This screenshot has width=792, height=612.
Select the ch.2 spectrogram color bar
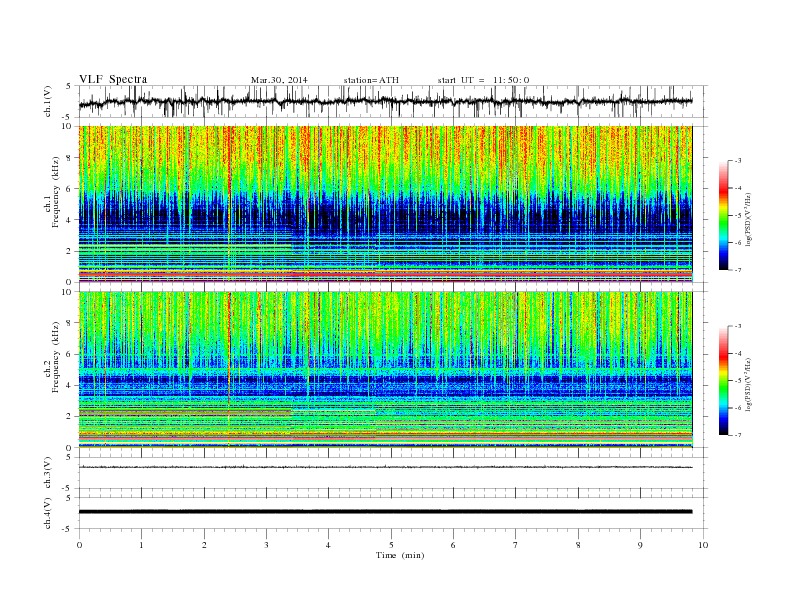(x=724, y=381)
